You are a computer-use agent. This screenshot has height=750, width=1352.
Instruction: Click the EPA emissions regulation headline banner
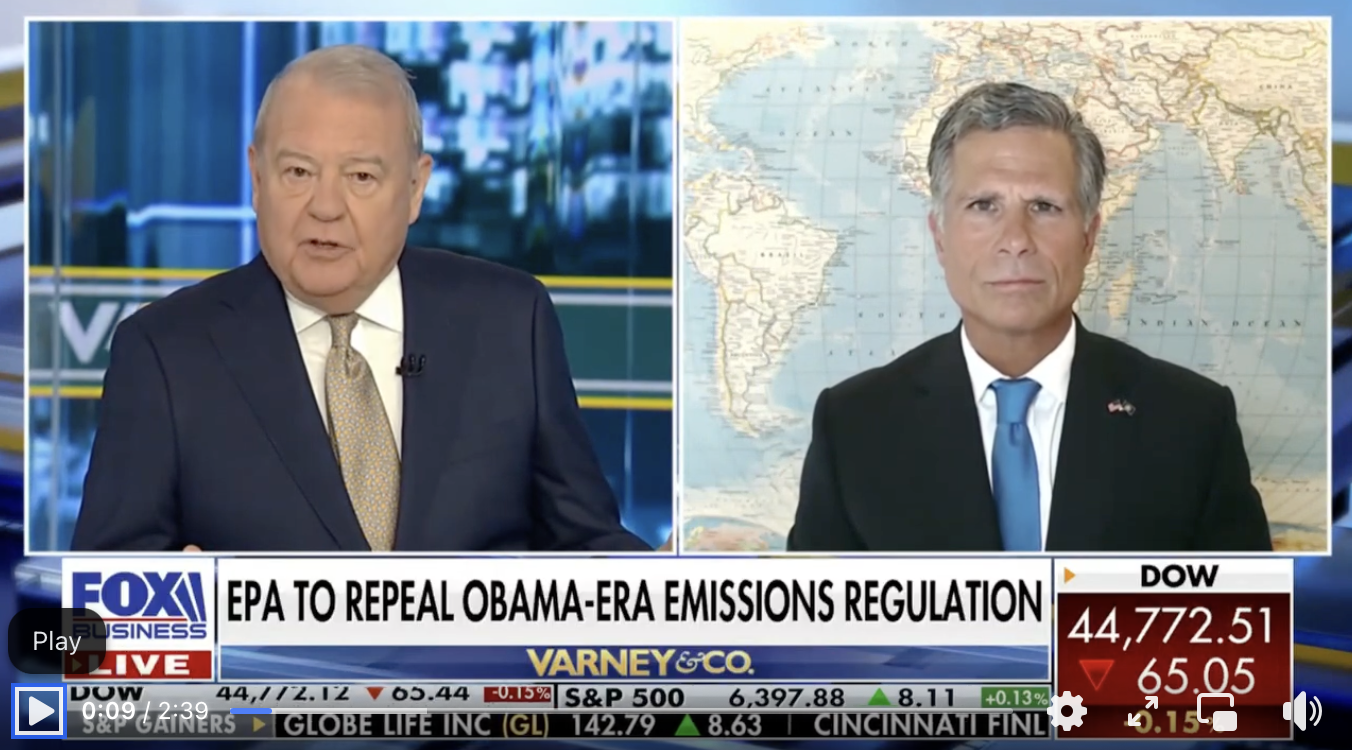coord(634,600)
